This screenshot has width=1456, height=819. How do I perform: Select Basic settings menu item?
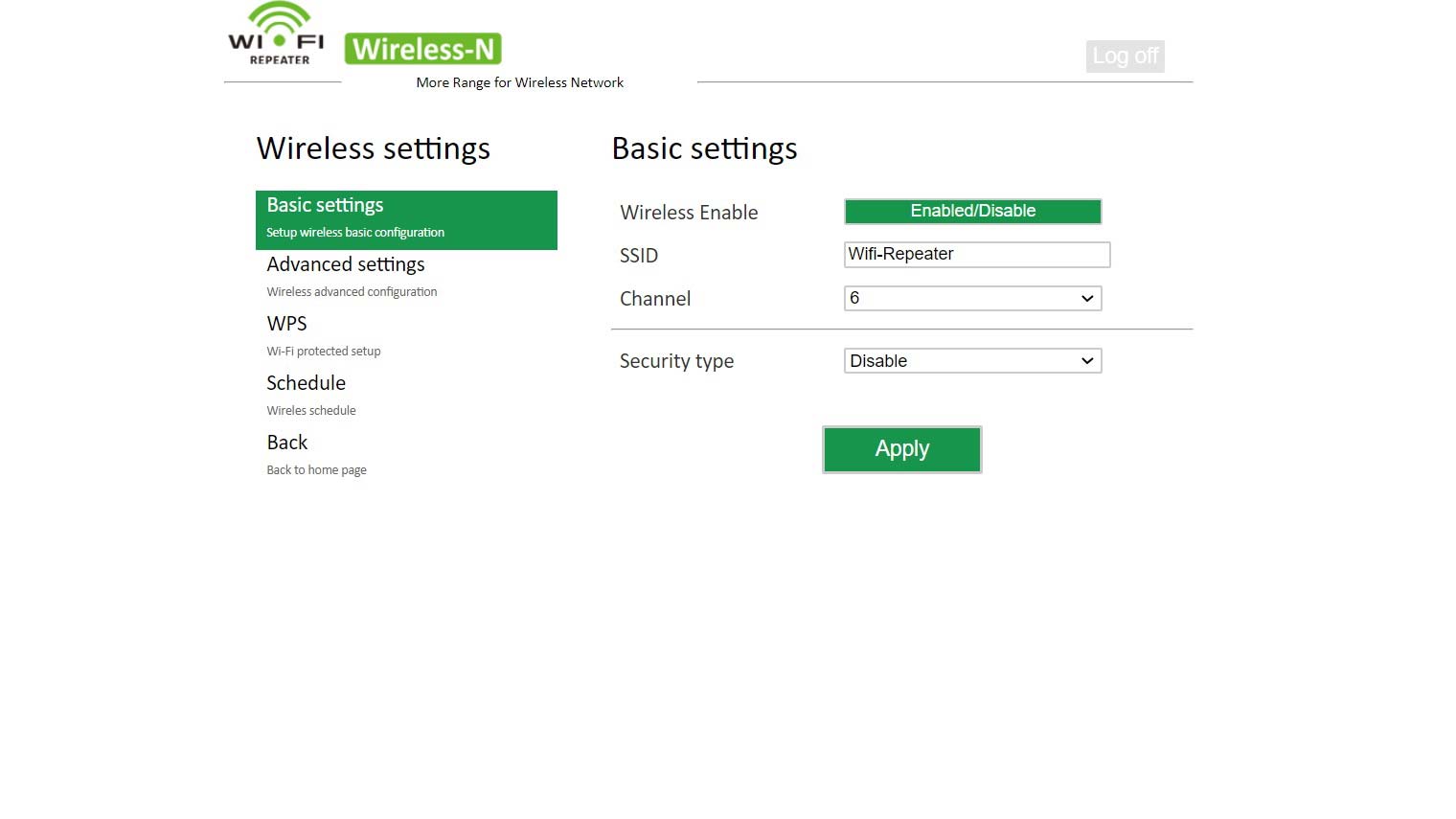[406, 219]
